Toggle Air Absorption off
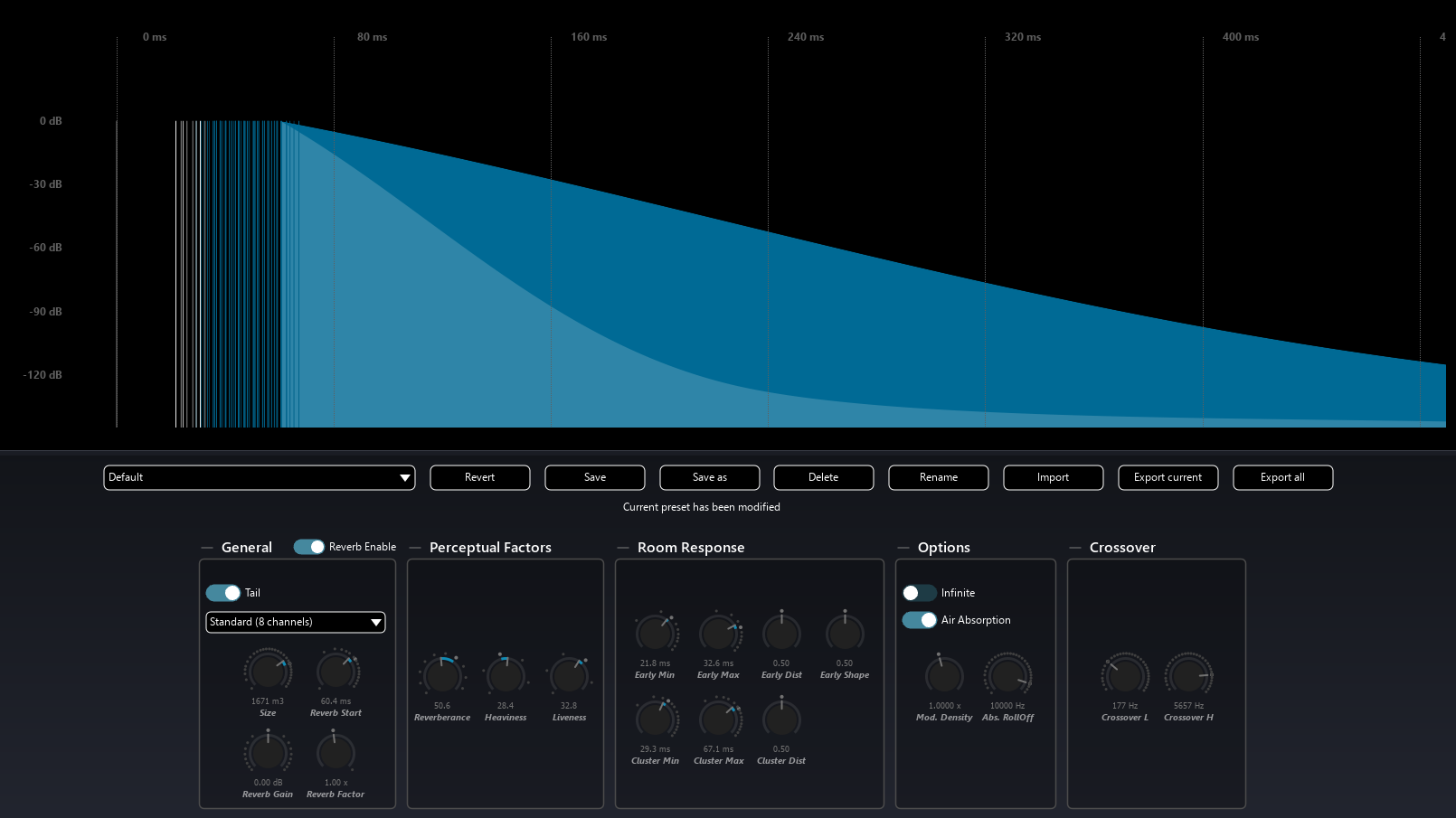 (919, 620)
